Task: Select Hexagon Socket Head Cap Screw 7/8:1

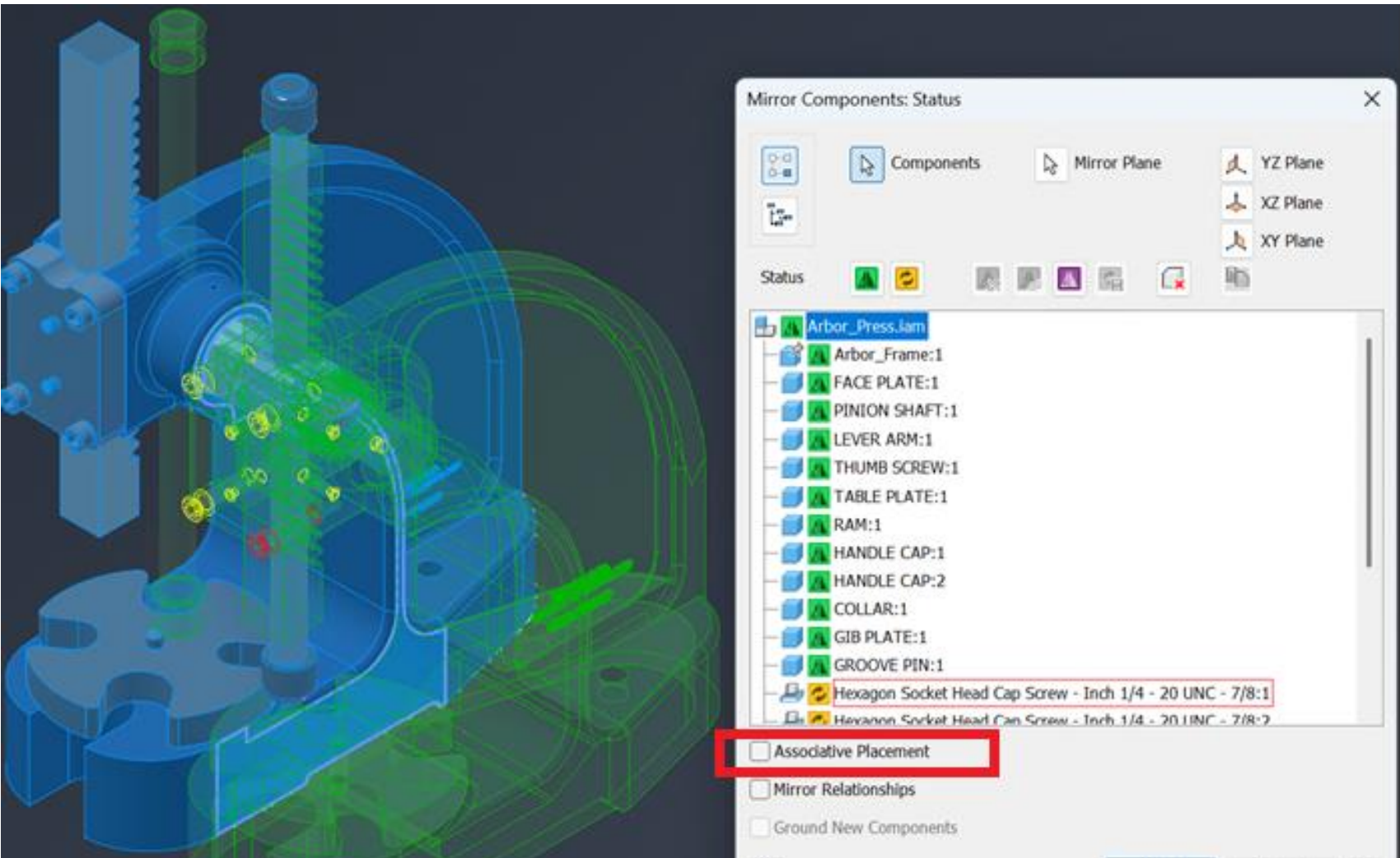Action: (1052, 693)
